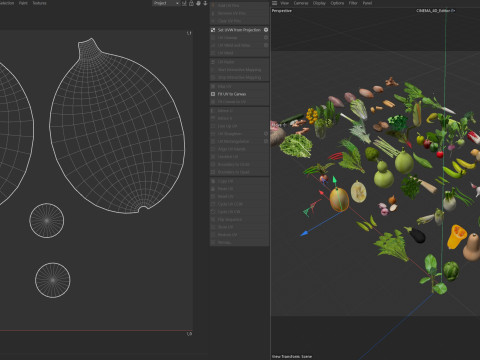Select the large lemon-shaped UV island

tap(117, 127)
